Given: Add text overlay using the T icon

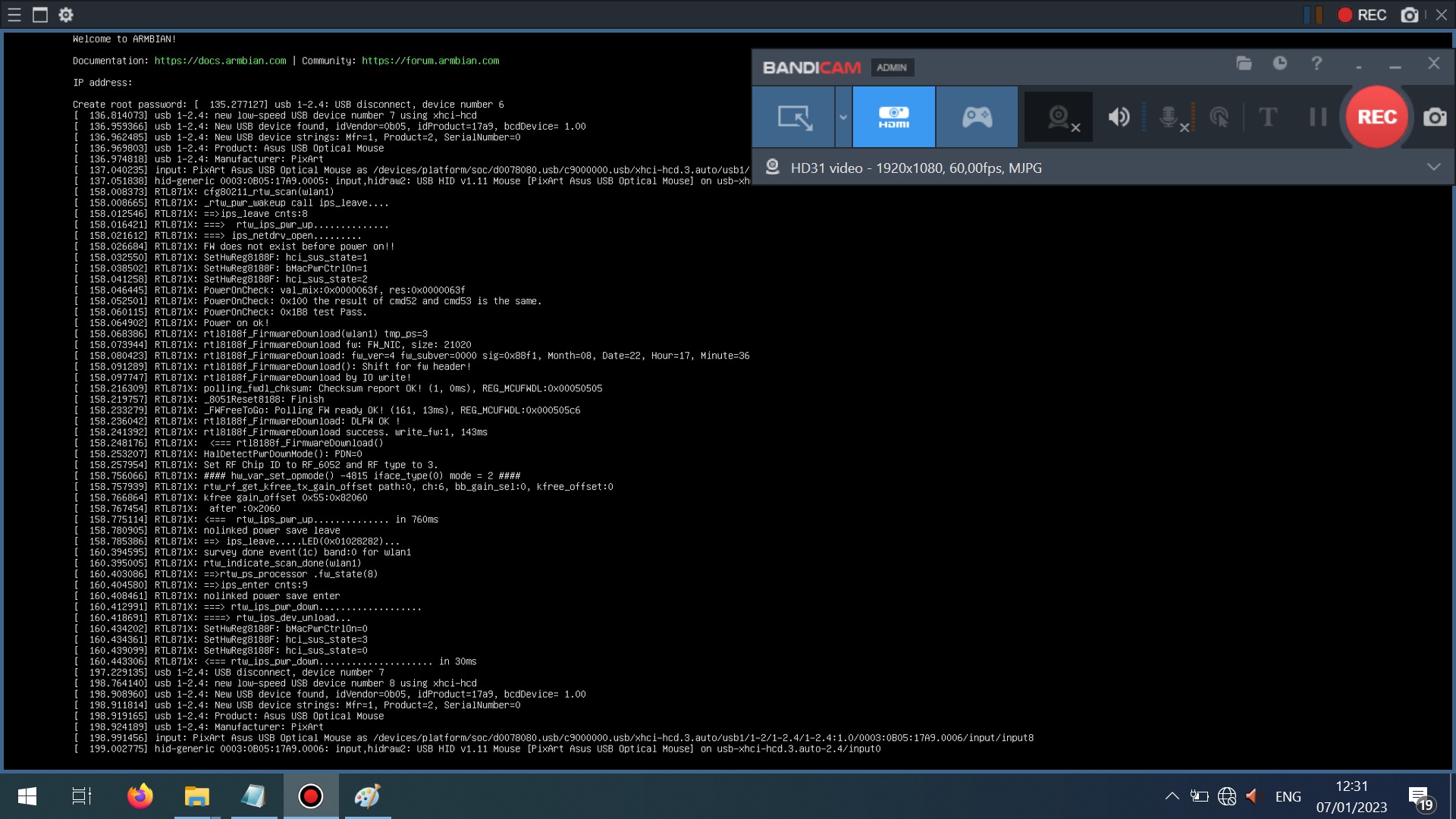Looking at the screenshot, I should click(x=1268, y=117).
